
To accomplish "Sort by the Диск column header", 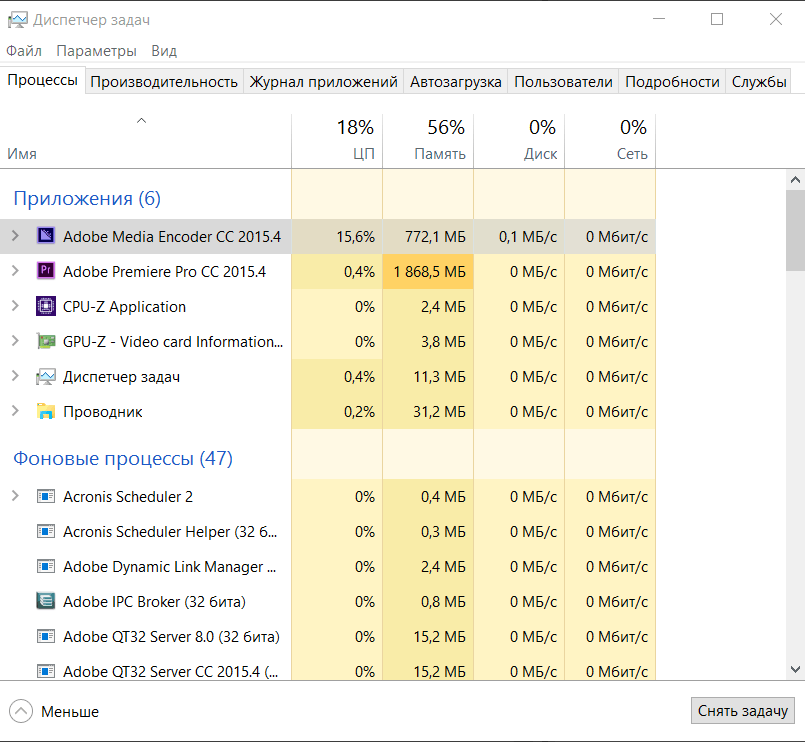I will pyautogui.click(x=519, y=141).
